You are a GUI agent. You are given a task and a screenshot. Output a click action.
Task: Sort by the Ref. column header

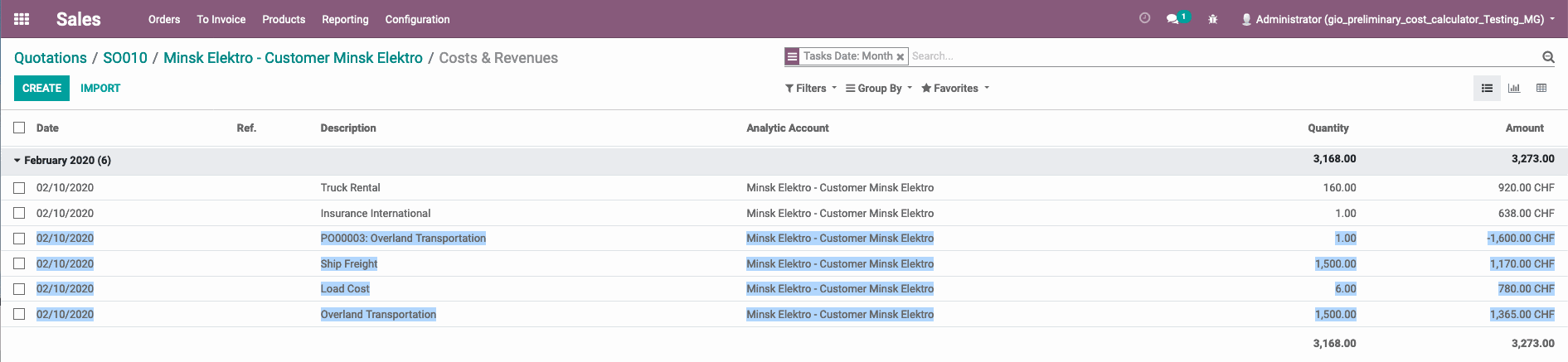[x=246, y=128]
